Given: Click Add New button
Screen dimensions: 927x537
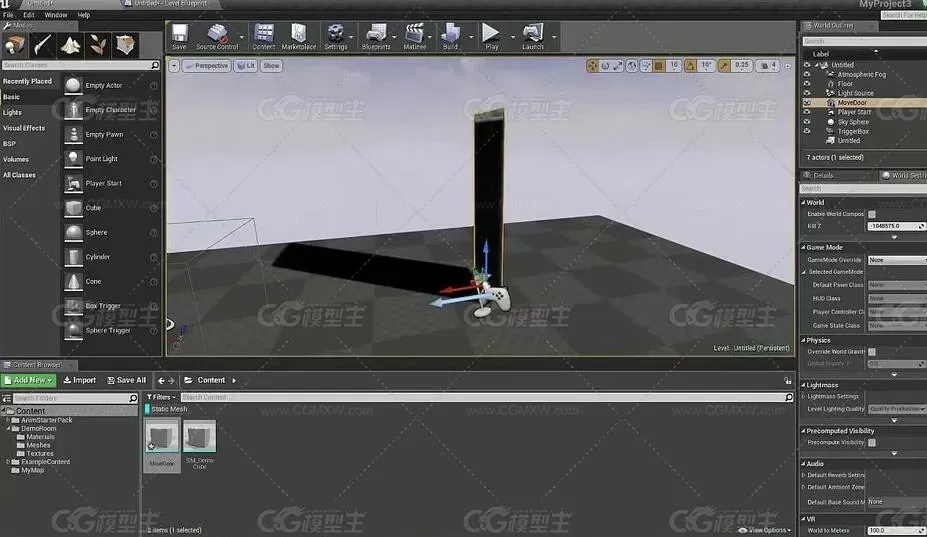Looking at the screenshot, I should [x=28, y=380].
